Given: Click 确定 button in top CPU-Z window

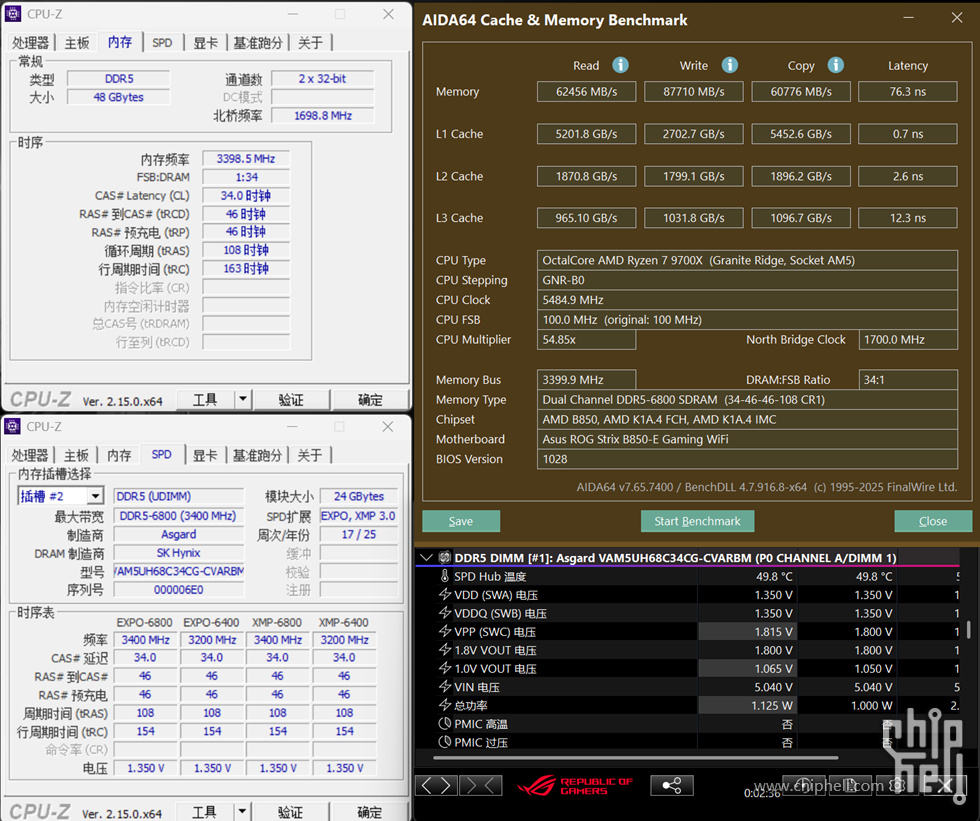Looking at the screenshot, I should [370, 399].
